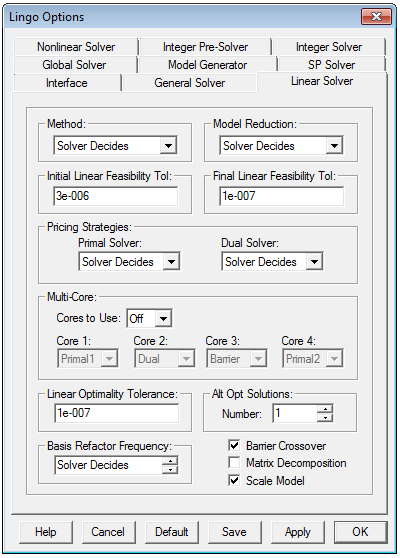Expand the Method dropdown
400x558 pixels.
tap(168, 146)
